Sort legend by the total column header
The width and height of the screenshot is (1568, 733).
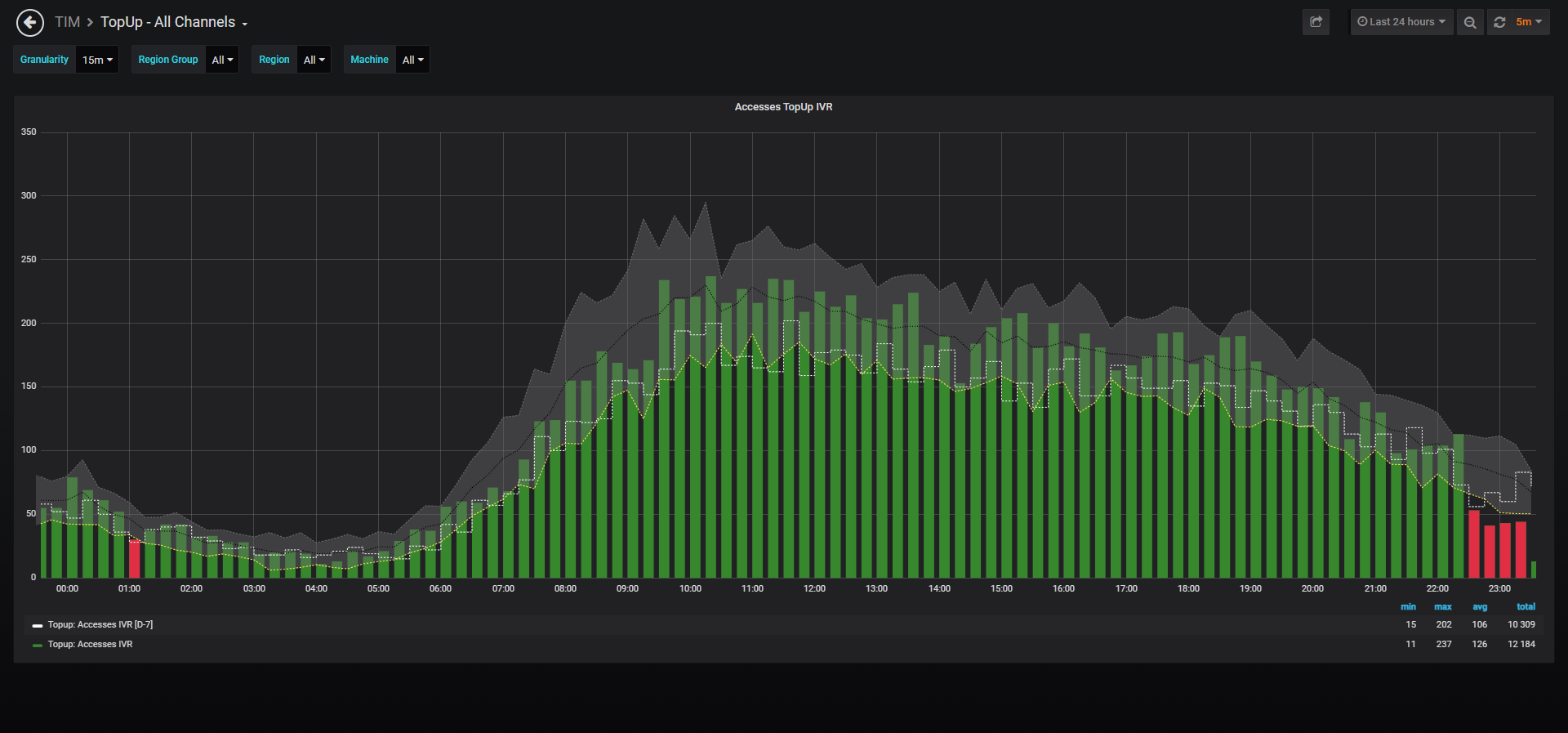pos(1526,607)
